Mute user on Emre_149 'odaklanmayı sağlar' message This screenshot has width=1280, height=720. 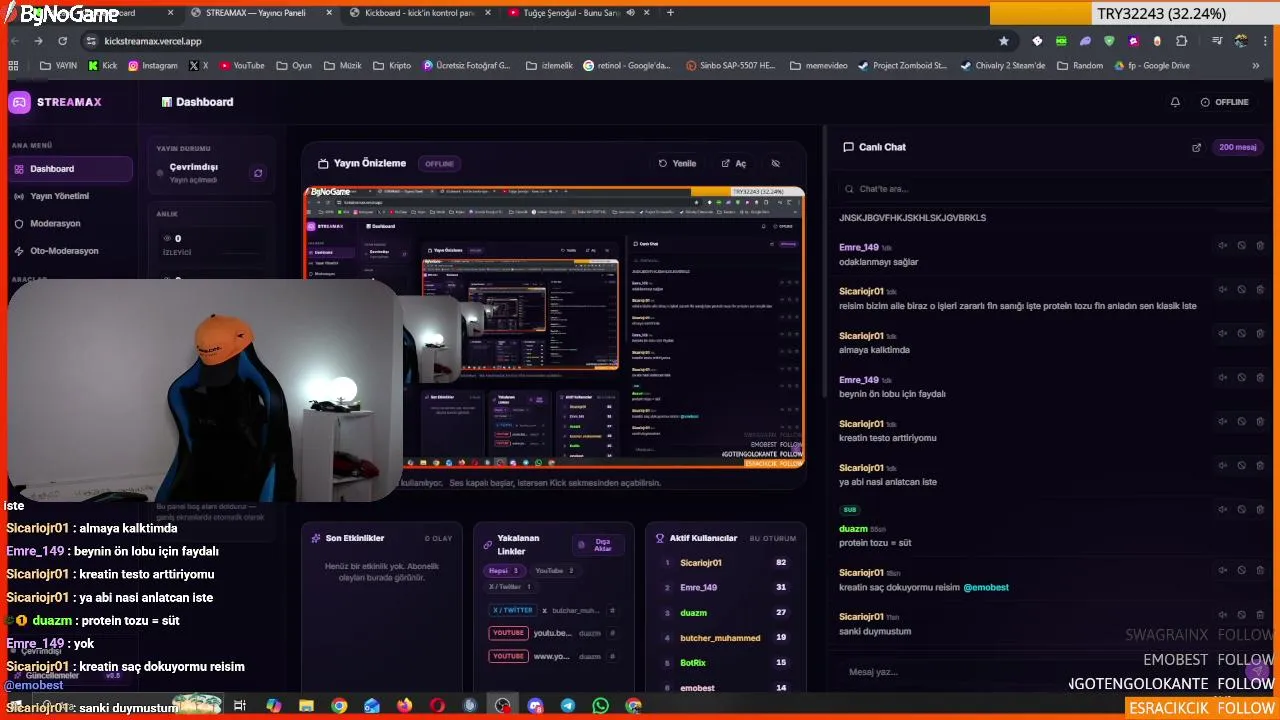[x=1222, y=245]
